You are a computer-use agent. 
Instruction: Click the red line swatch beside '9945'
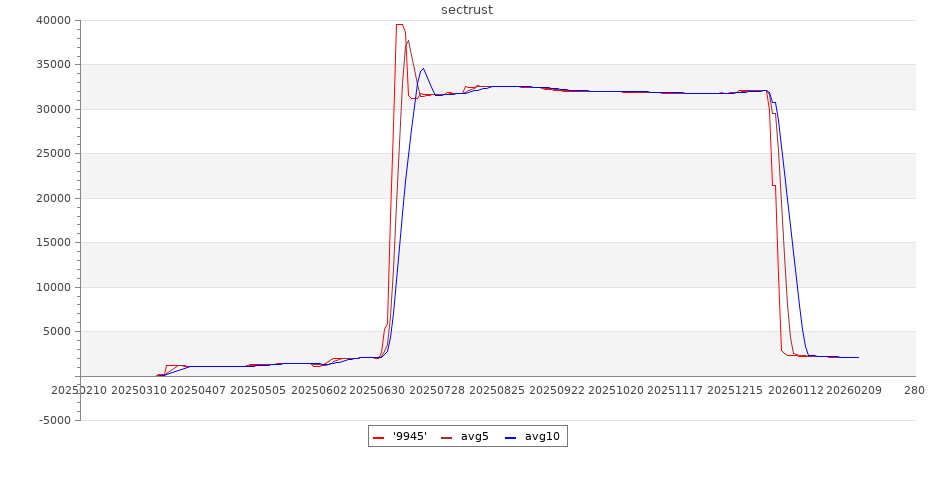pyautogui.click(x=379, y=437)
